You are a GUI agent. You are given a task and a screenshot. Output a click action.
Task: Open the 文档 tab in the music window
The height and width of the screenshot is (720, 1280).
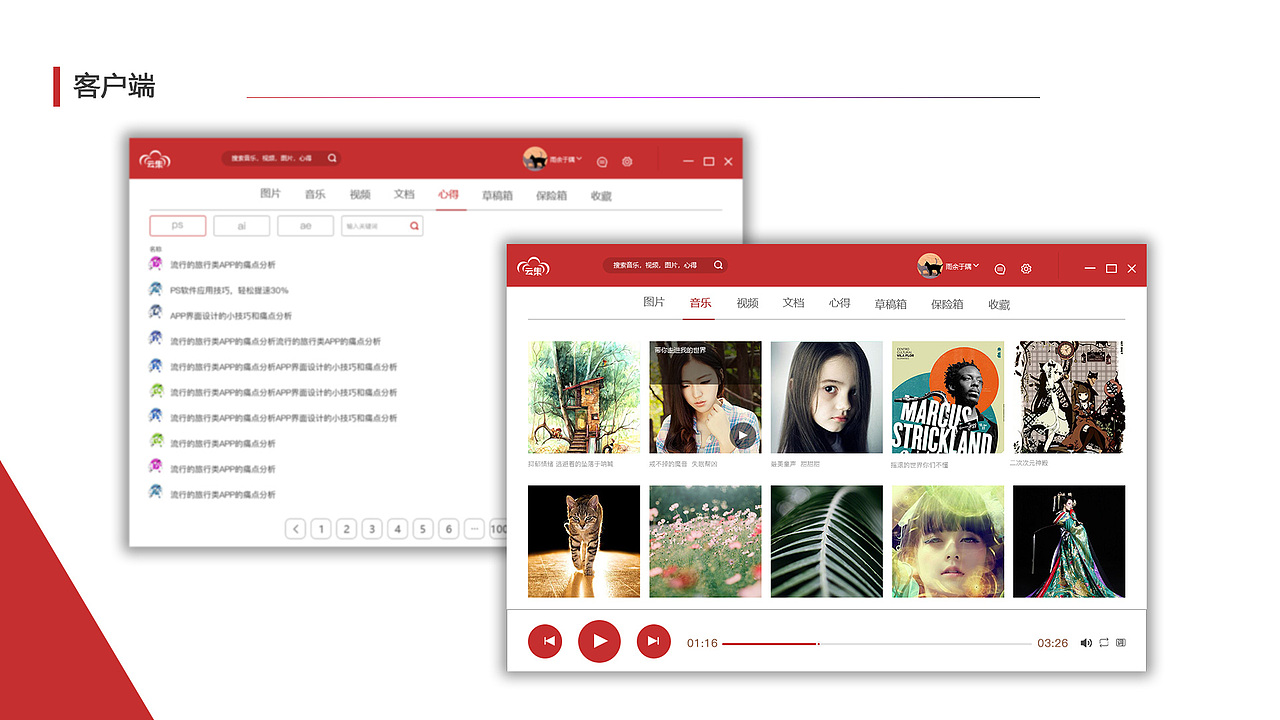[793, 303]
